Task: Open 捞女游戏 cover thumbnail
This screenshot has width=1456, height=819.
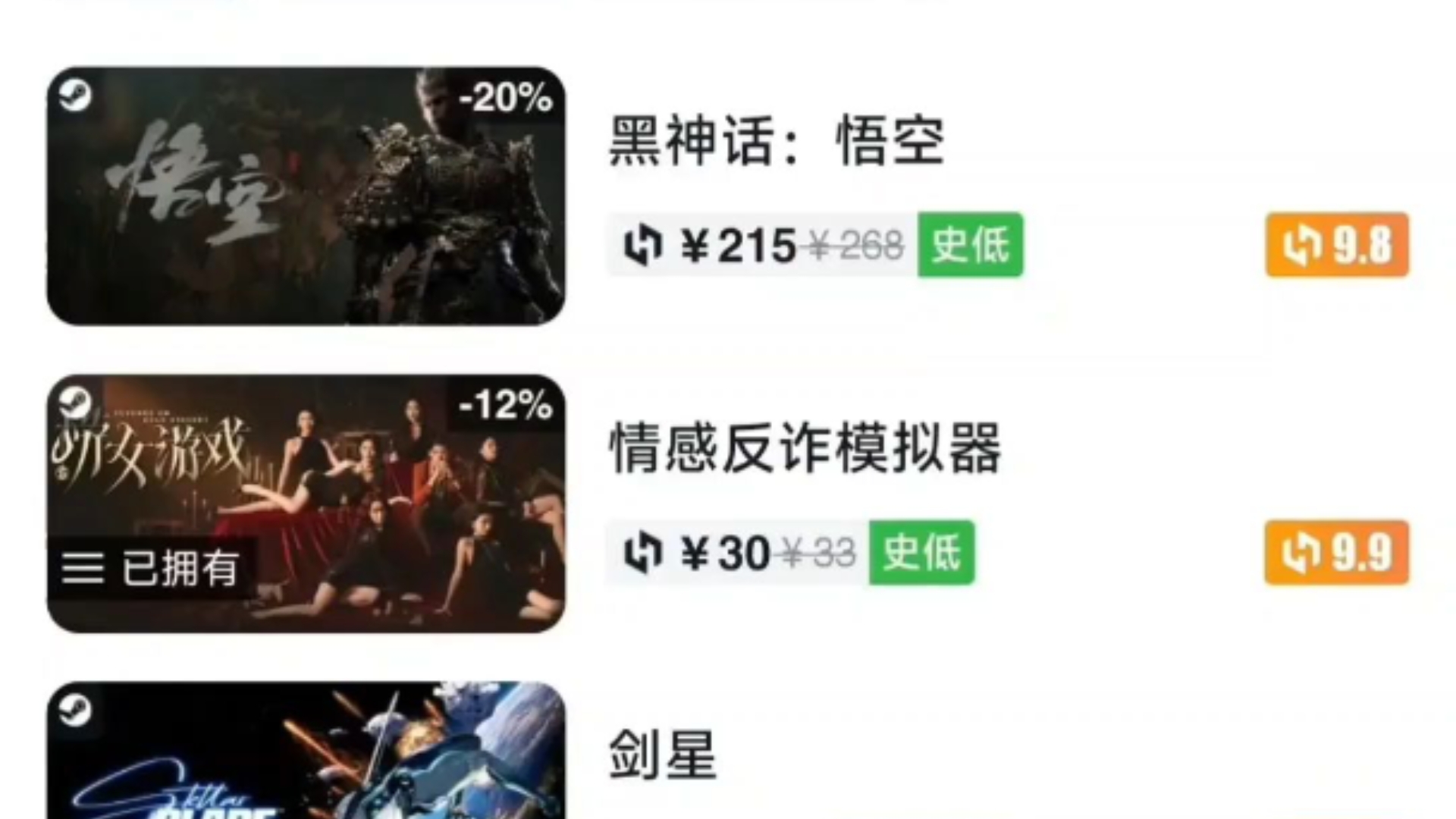Action: pos(306,504)
